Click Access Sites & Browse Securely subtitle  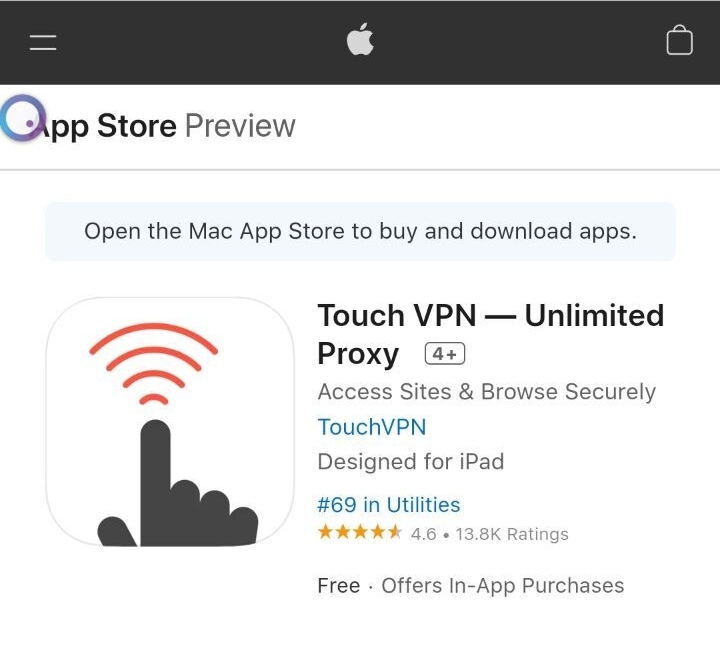click(x=486, y=391)
